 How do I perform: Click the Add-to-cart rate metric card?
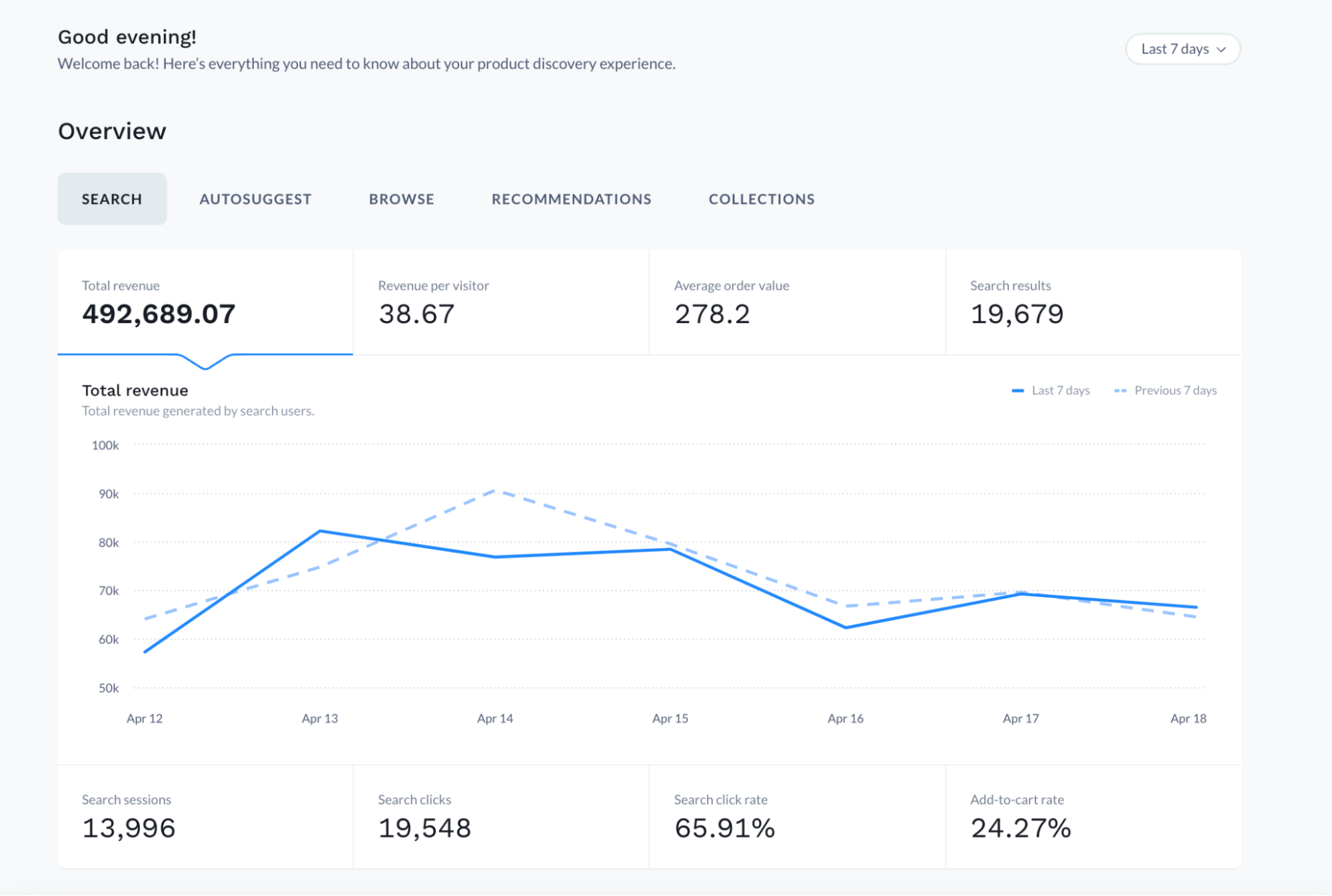(1093, 816)
